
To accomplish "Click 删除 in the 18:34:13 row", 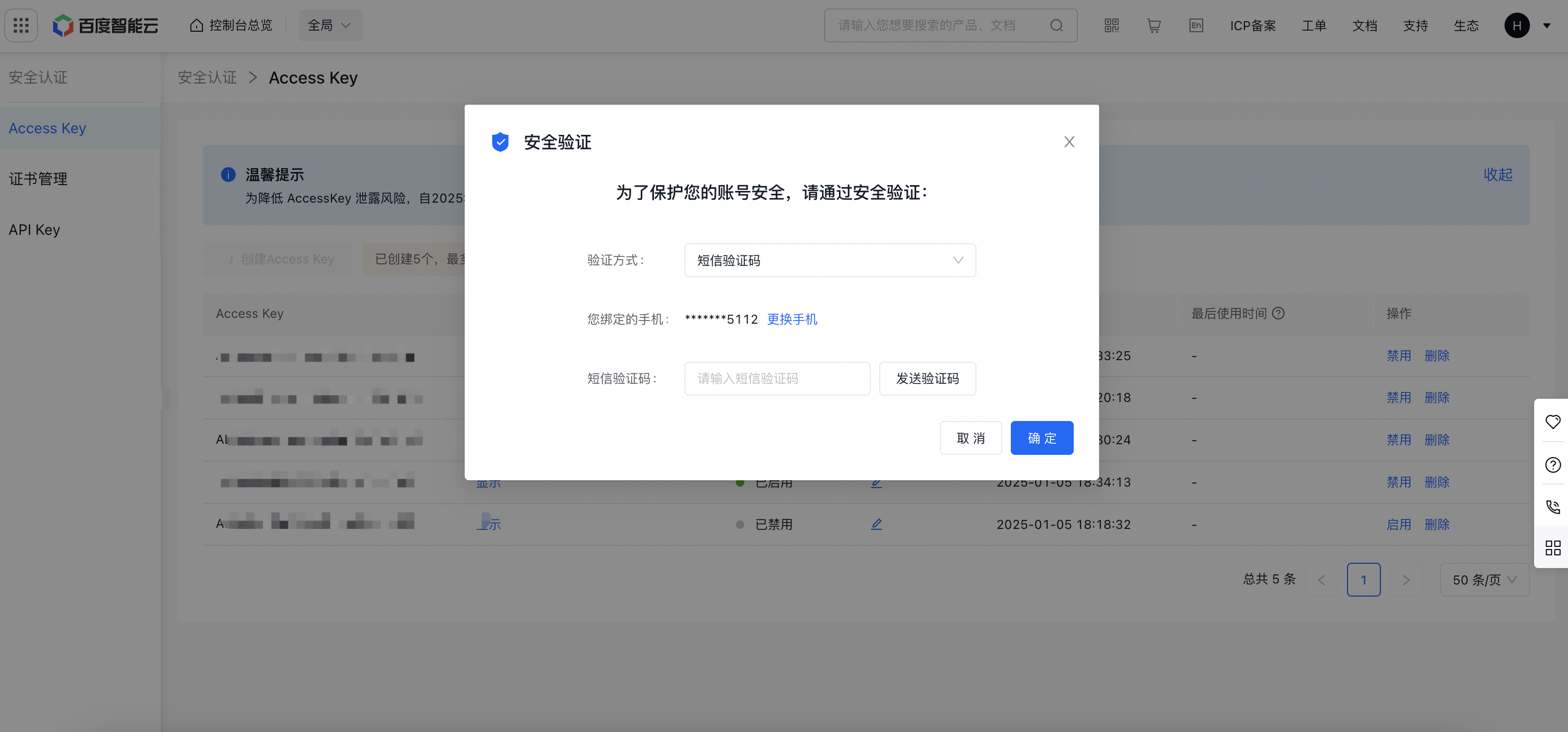I will pyautogui.click(x=1436, y=482).
